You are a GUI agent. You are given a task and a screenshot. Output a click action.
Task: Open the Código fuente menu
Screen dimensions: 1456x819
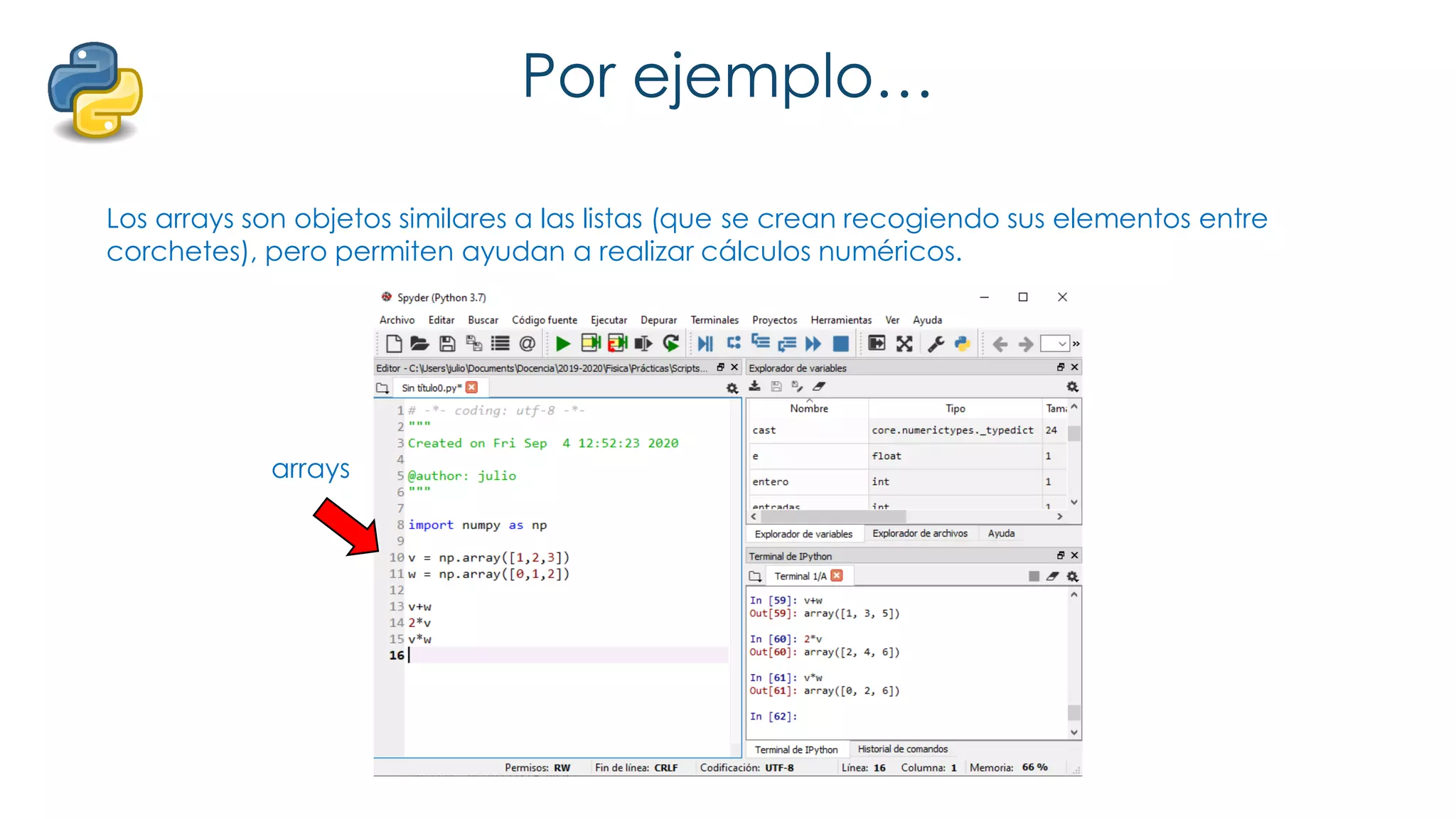(545, 320)
